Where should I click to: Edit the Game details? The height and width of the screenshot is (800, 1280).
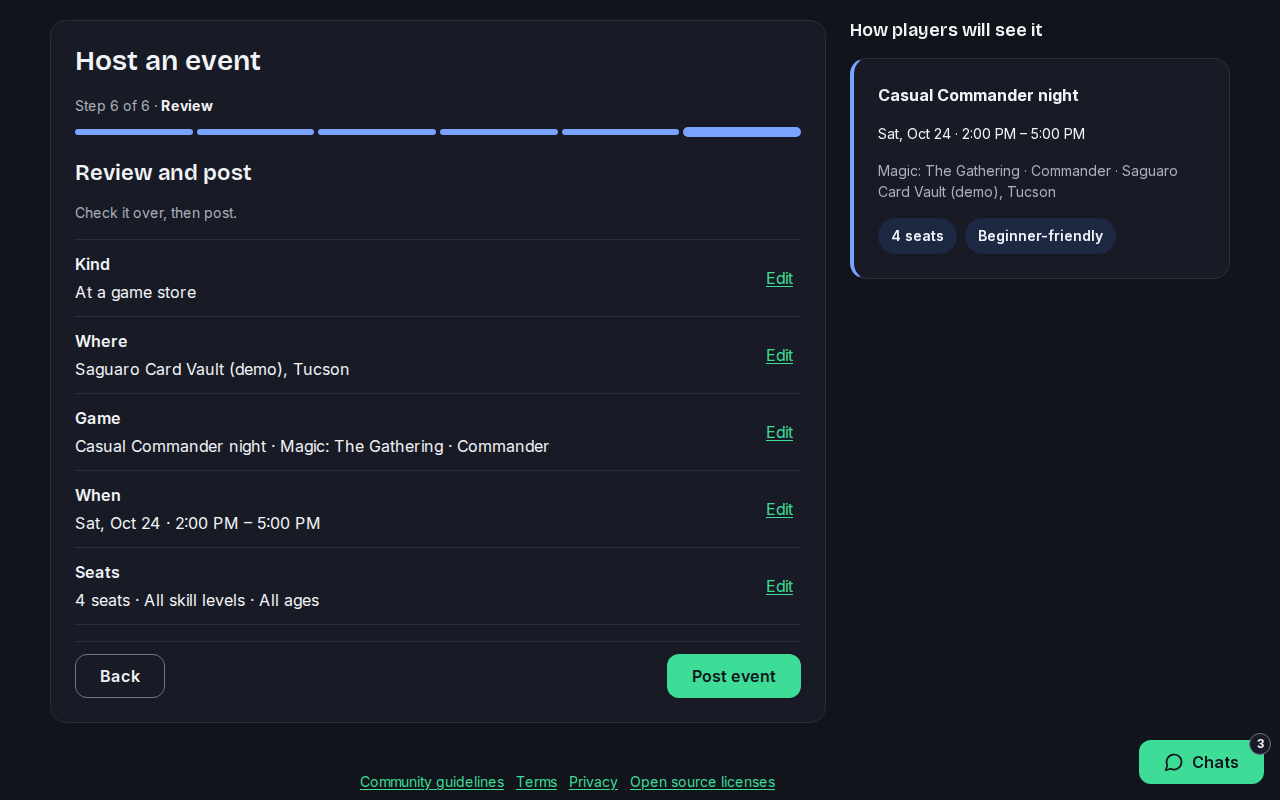pyautogui.click(x=779, y=432)
